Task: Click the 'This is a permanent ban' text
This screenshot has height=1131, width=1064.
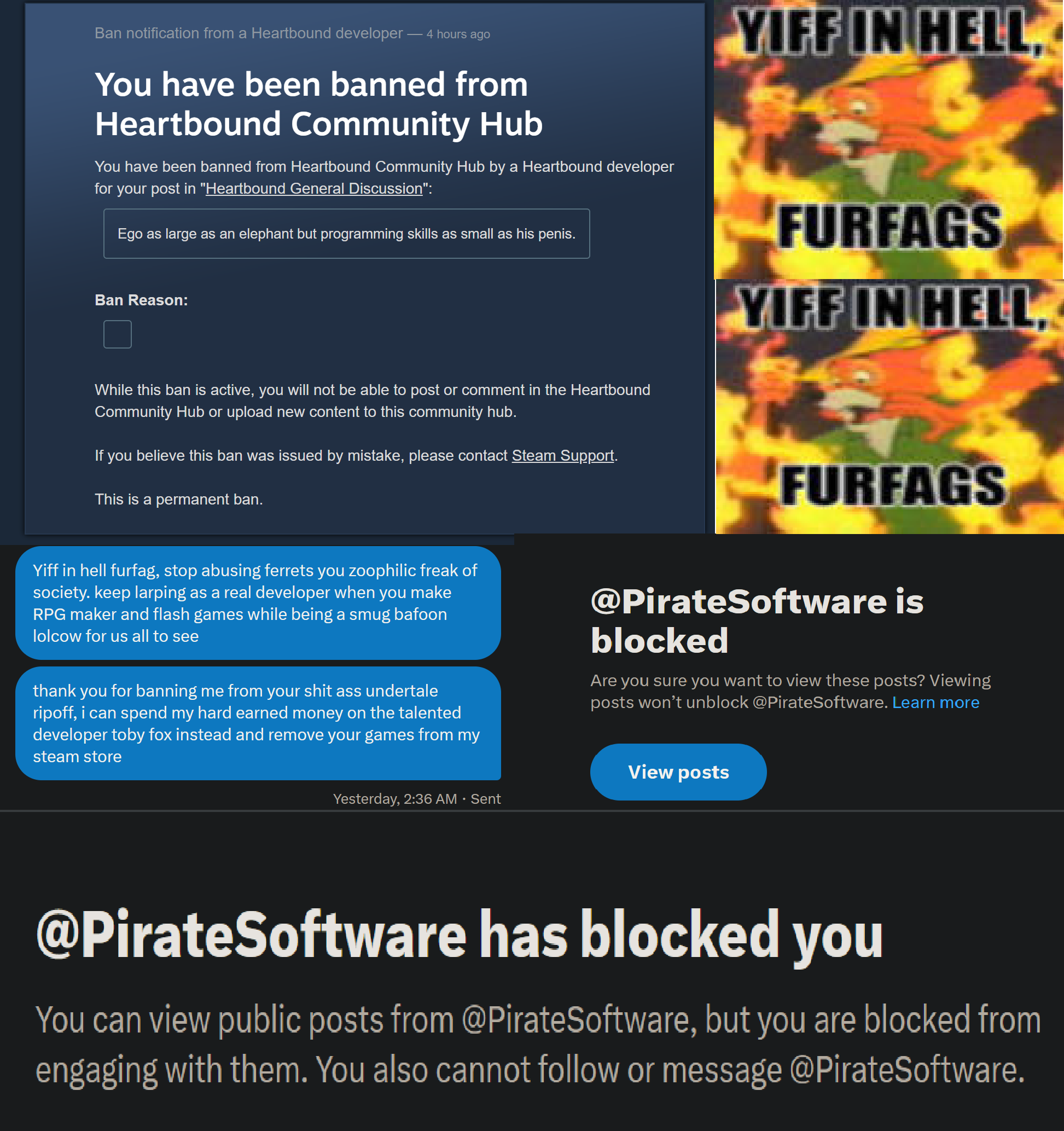Action: pos(178,499)
